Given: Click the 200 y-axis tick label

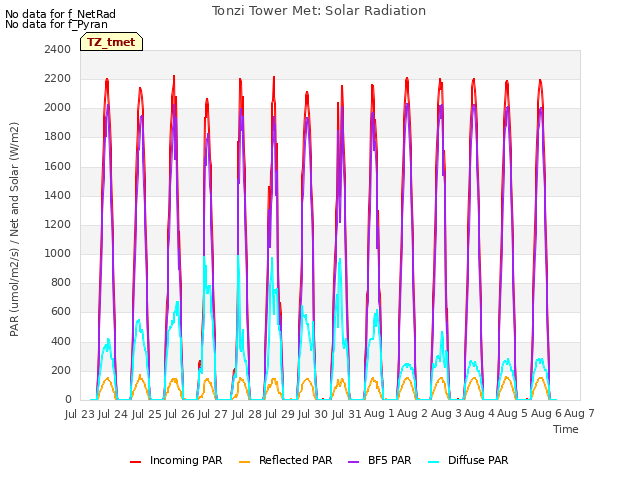Looking at the screenshot, I should [x=61, y=371].
